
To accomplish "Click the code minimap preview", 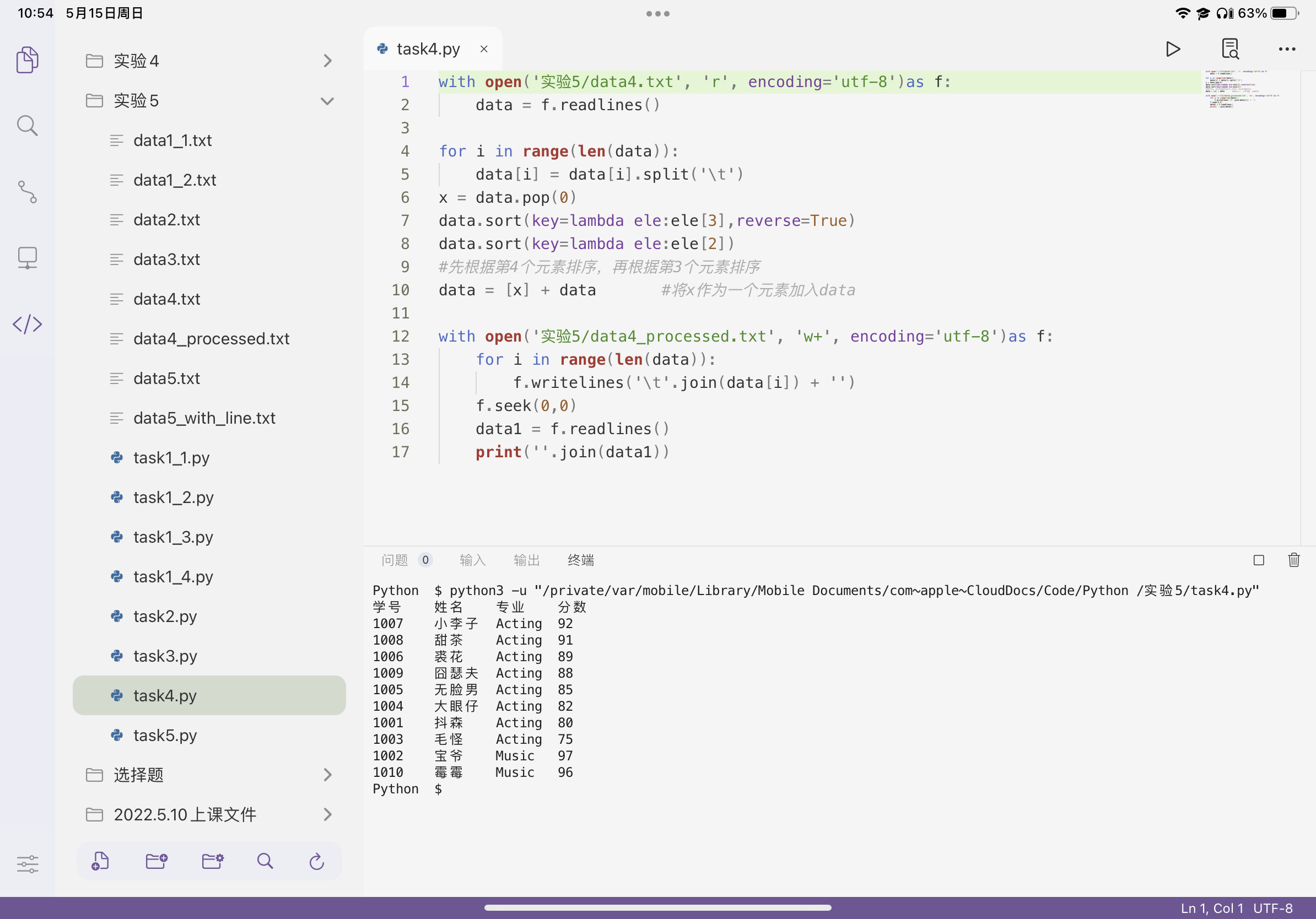I will (x=1242, y=89).
